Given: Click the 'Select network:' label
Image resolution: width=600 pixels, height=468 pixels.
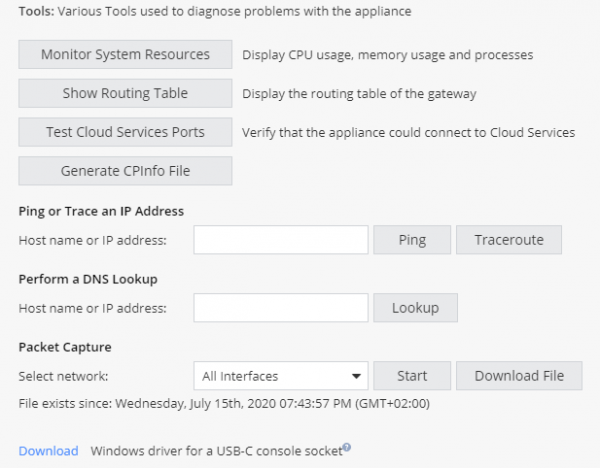Looking at the screenshot, I should 63,376.
